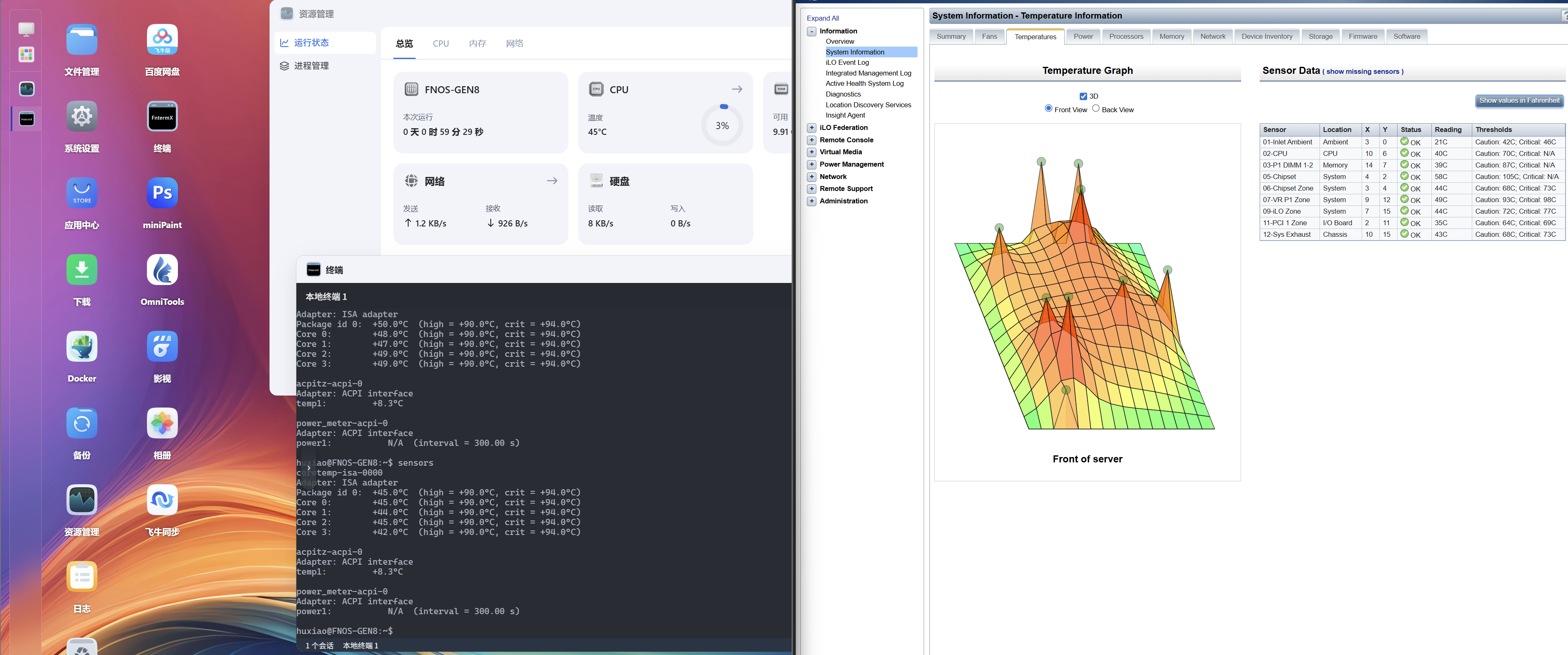This screenshot has height=655, width=1568.
Task: Expand the iLO Federation tree node
Action: tap(811, 128)
